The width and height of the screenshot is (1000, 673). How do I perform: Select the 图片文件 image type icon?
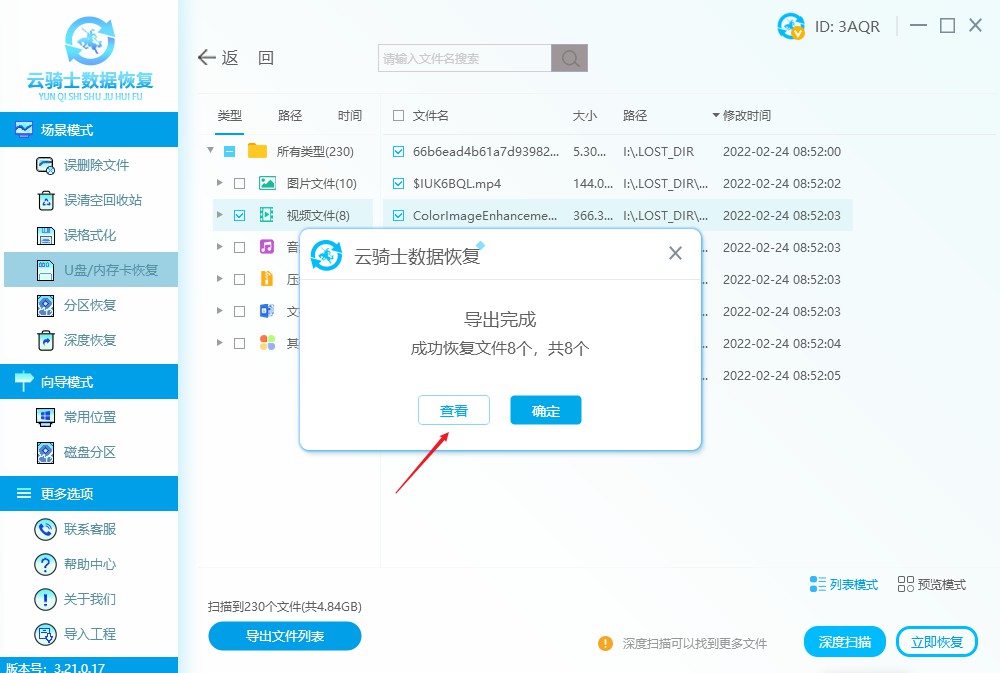(x=267, y=184)
